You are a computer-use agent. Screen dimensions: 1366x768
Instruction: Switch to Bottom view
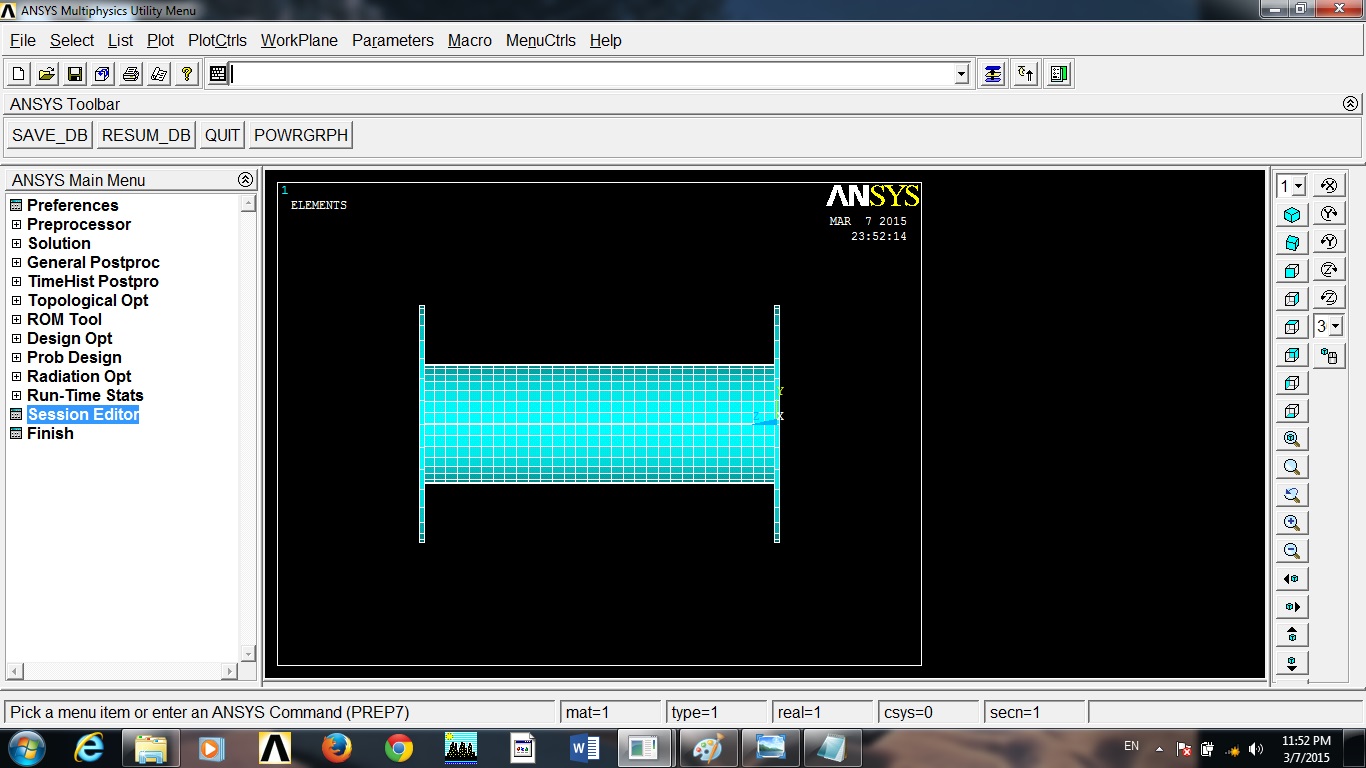pyautogui.click(x=1292, y=411)
